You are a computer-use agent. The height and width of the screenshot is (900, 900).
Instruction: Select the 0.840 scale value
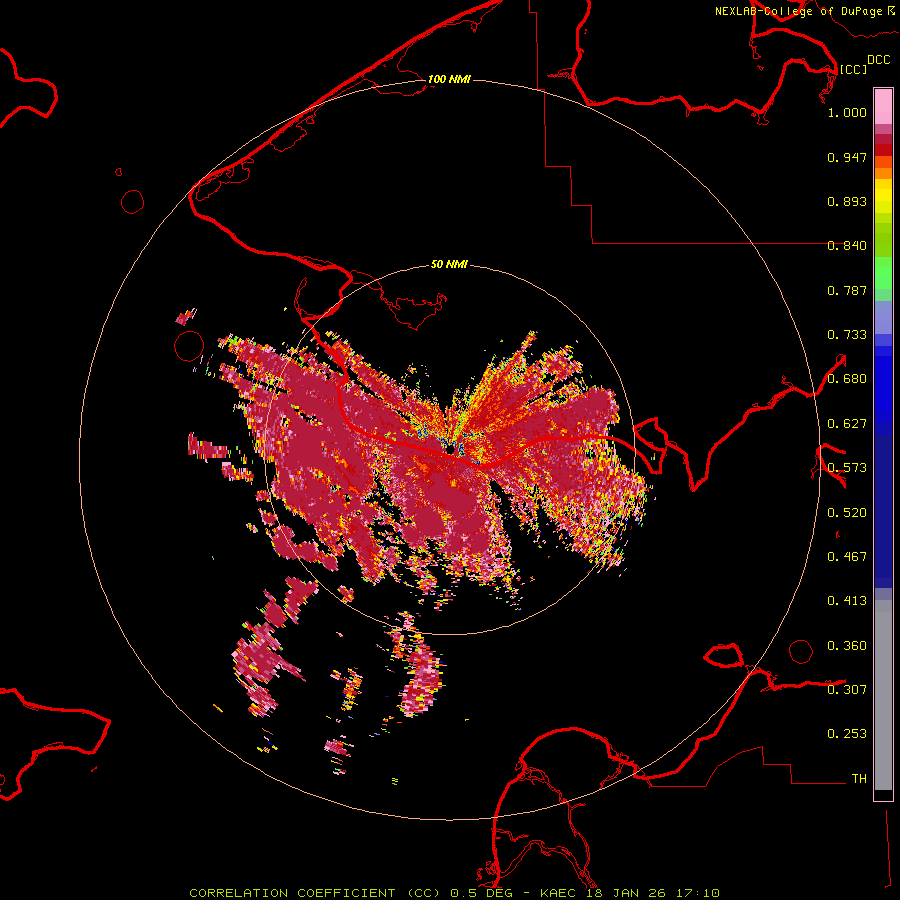point(847,246)
